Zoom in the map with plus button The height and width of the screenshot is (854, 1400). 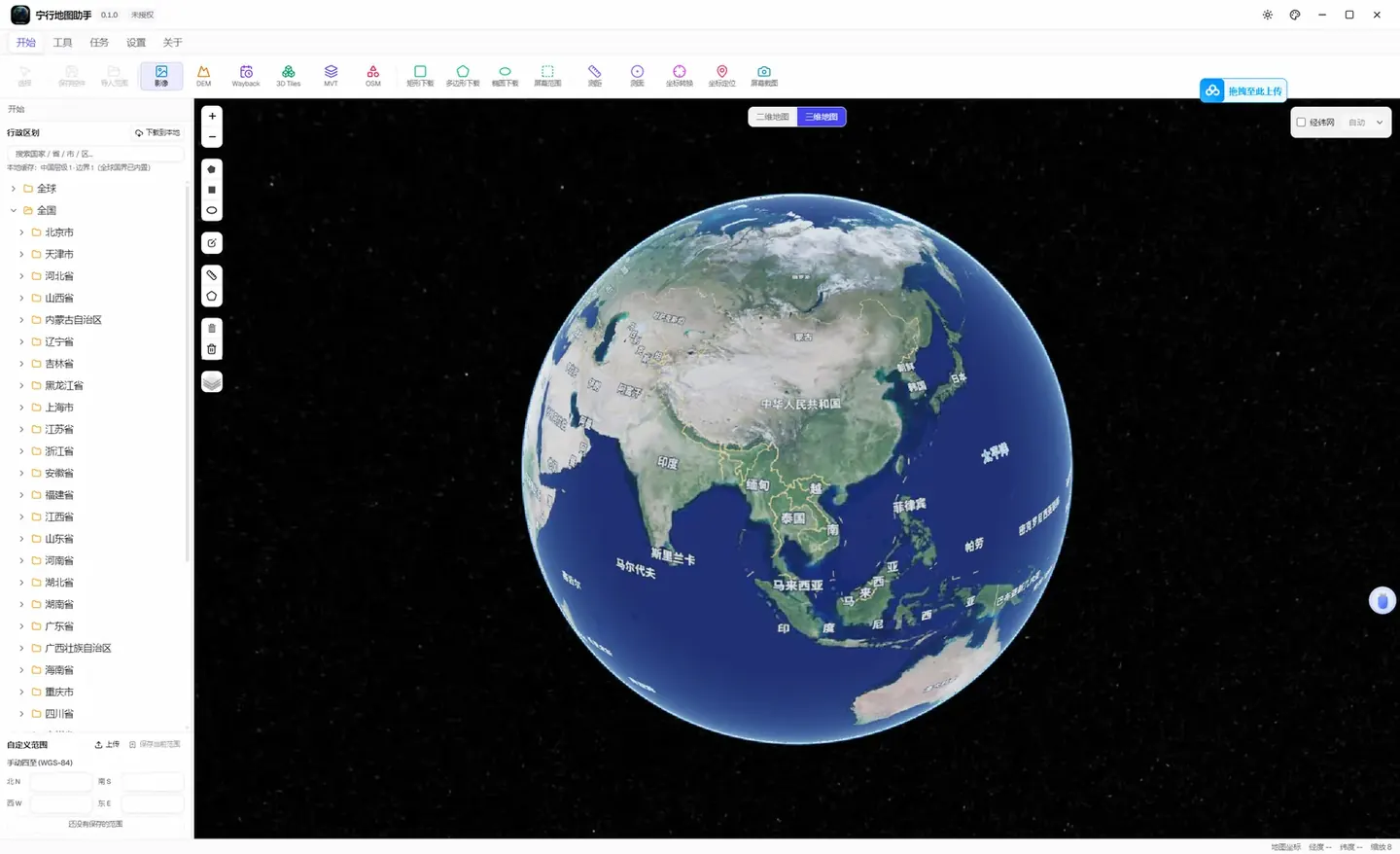(212, 116)
